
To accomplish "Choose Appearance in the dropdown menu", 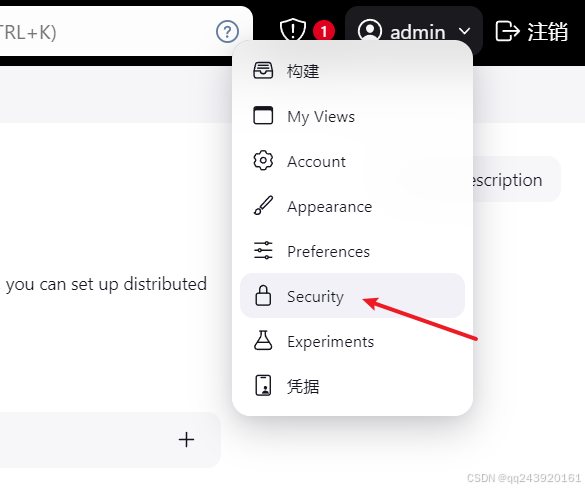I will point(352,206).
